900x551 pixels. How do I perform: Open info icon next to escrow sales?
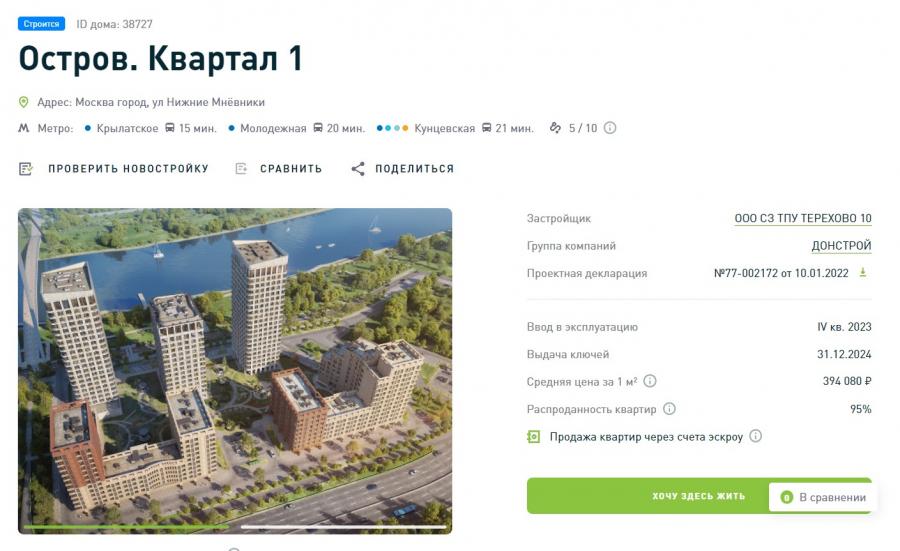[756, 436]
